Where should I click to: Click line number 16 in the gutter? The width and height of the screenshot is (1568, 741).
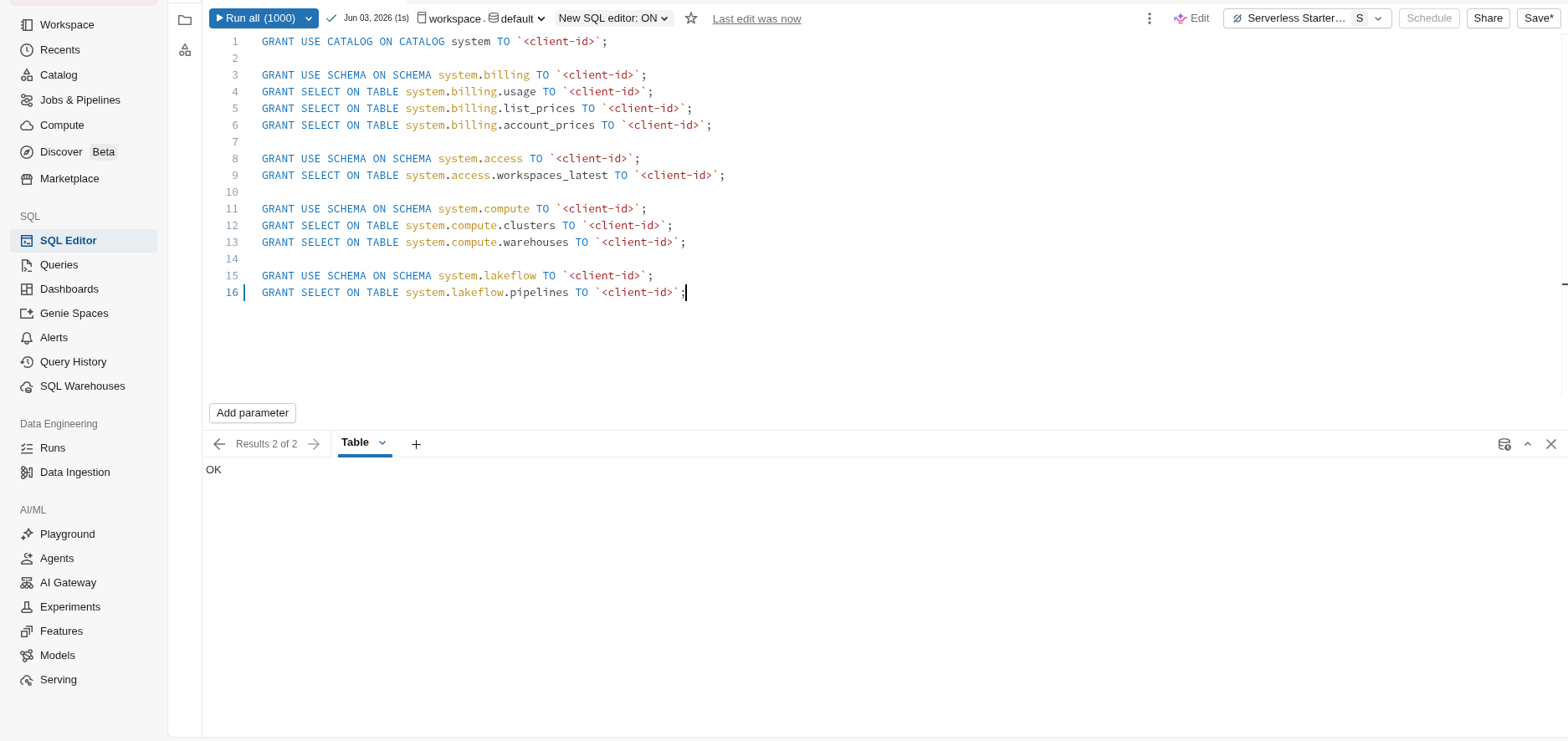pos(232,293)
